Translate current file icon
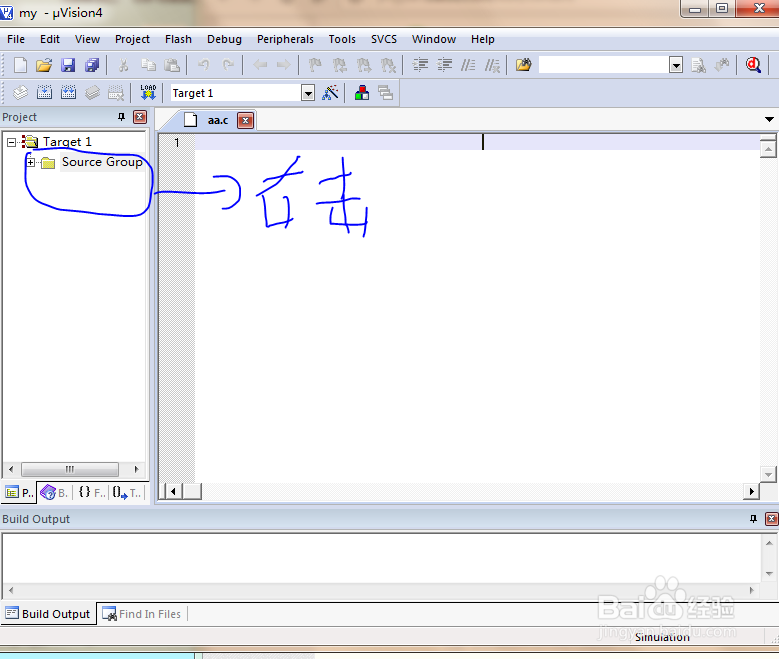The height and width of the screenshot is (659, 779). [20, 93]
